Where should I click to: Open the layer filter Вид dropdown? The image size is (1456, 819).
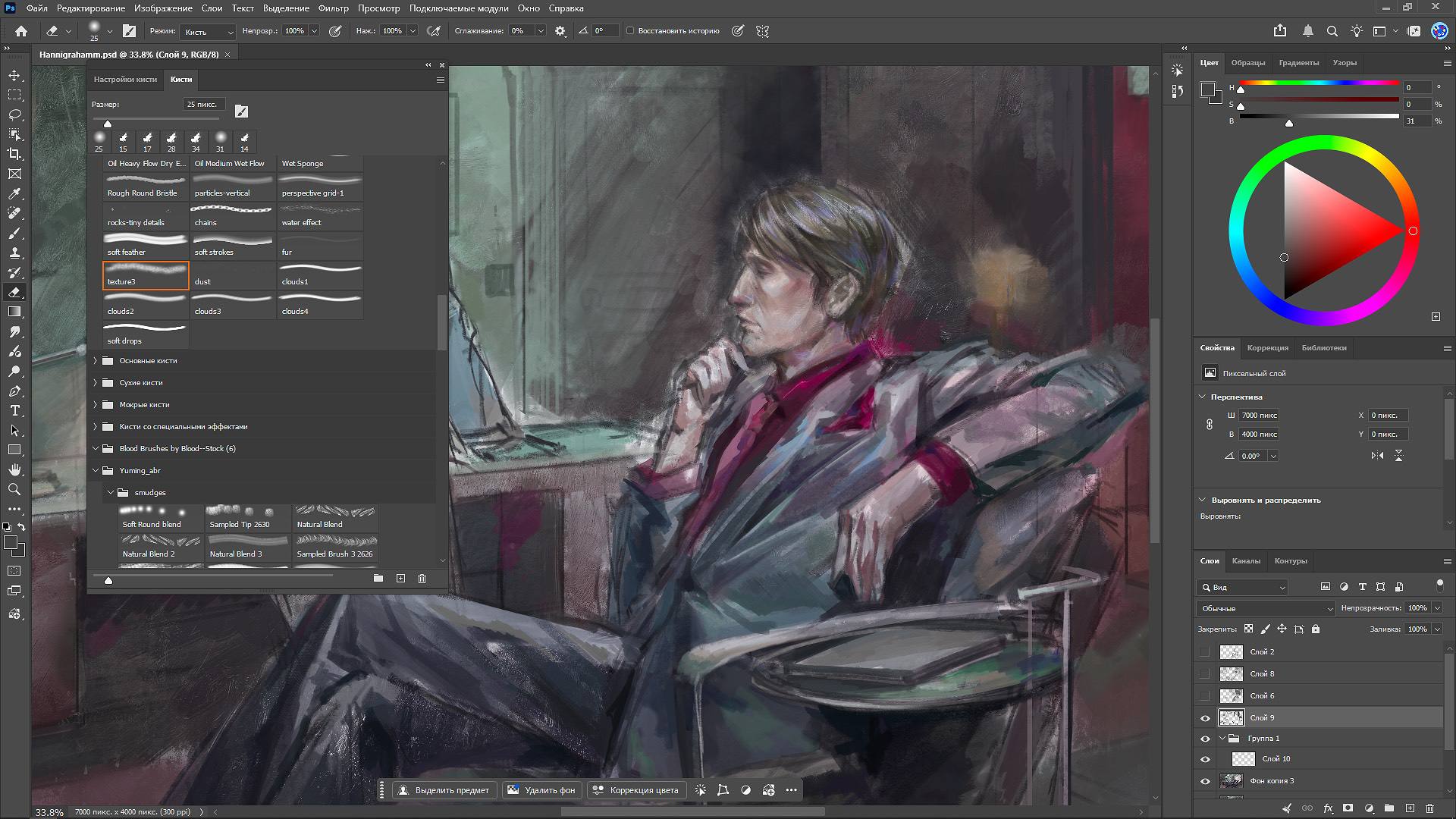1243,588
